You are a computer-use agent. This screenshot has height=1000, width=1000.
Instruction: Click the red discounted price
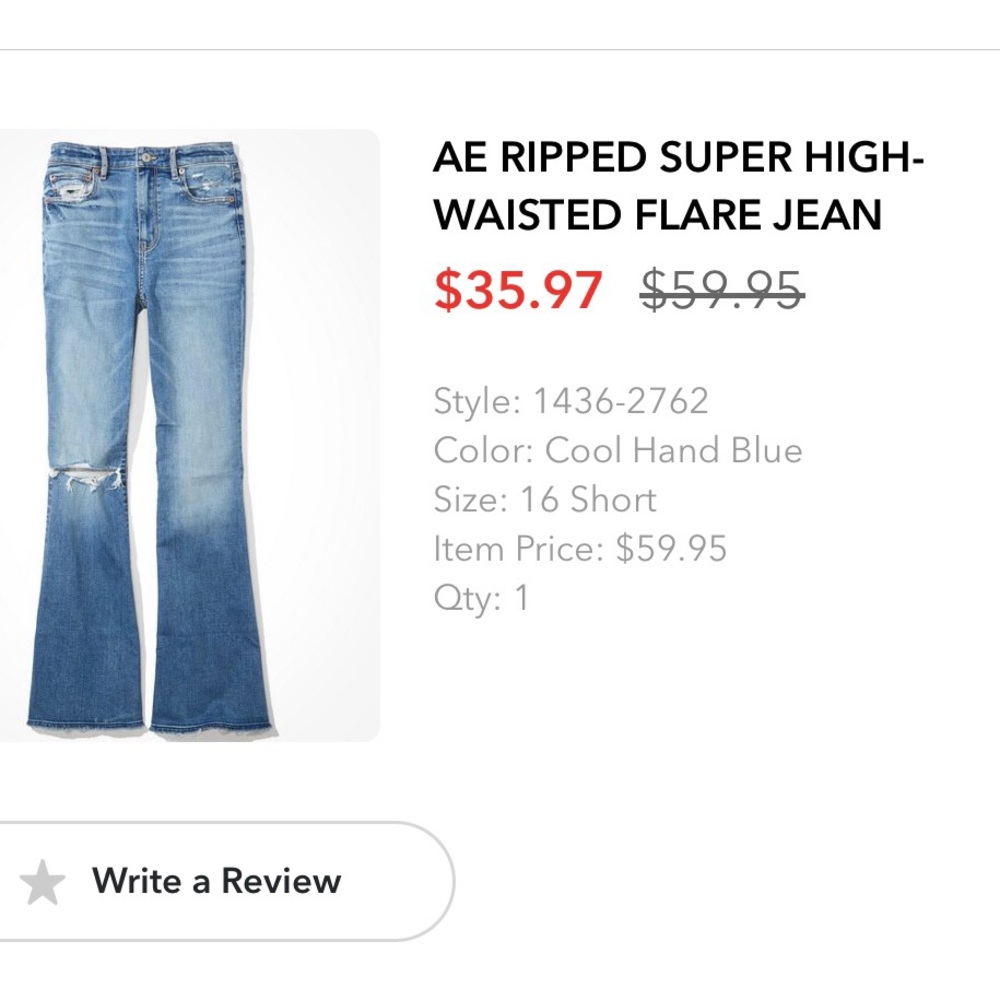click(516, 290)
